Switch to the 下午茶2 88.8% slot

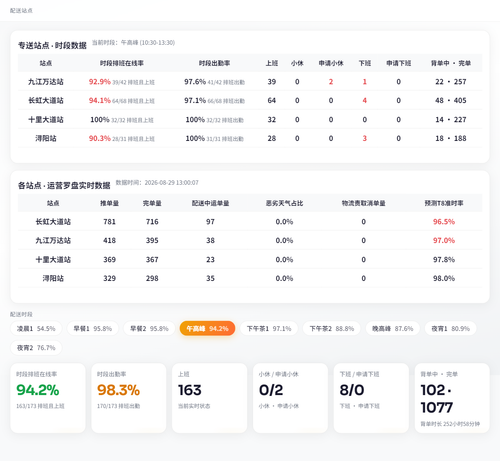point(332,329)
